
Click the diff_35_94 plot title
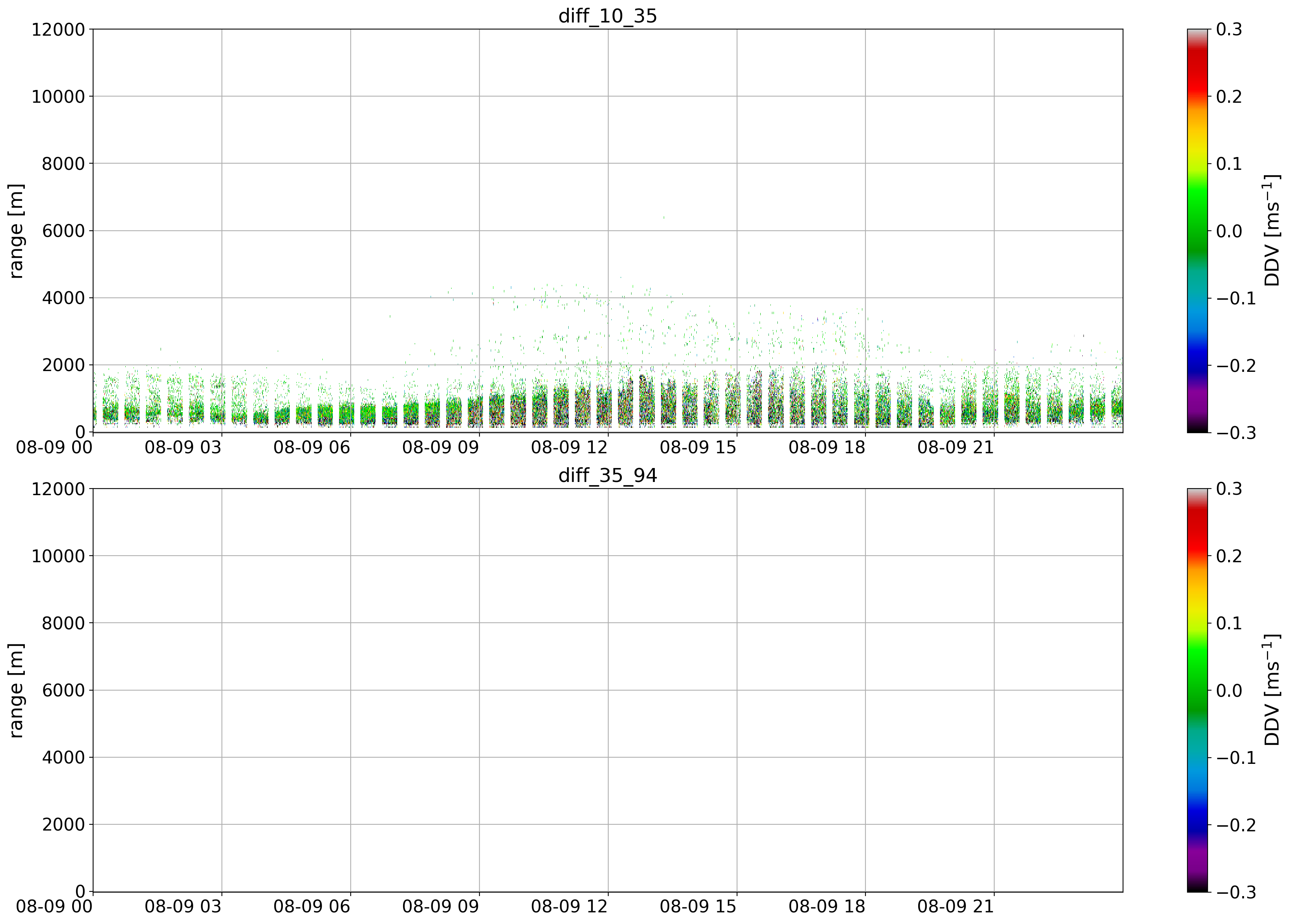[607, 475]
